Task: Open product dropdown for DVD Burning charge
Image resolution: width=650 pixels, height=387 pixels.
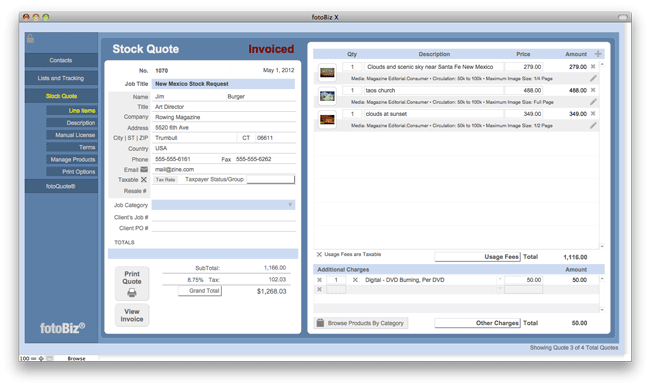Action: pos(500,280)
